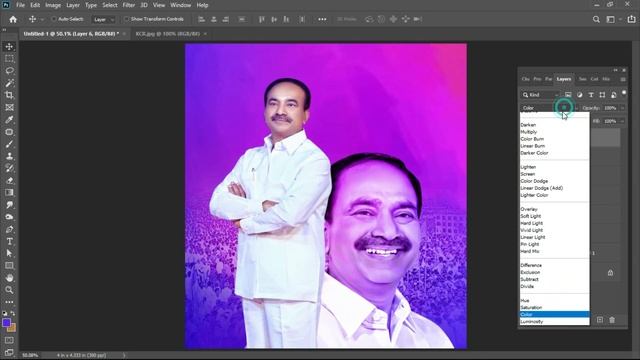
Task: Open the Filter menu
Action: point(129,5)
